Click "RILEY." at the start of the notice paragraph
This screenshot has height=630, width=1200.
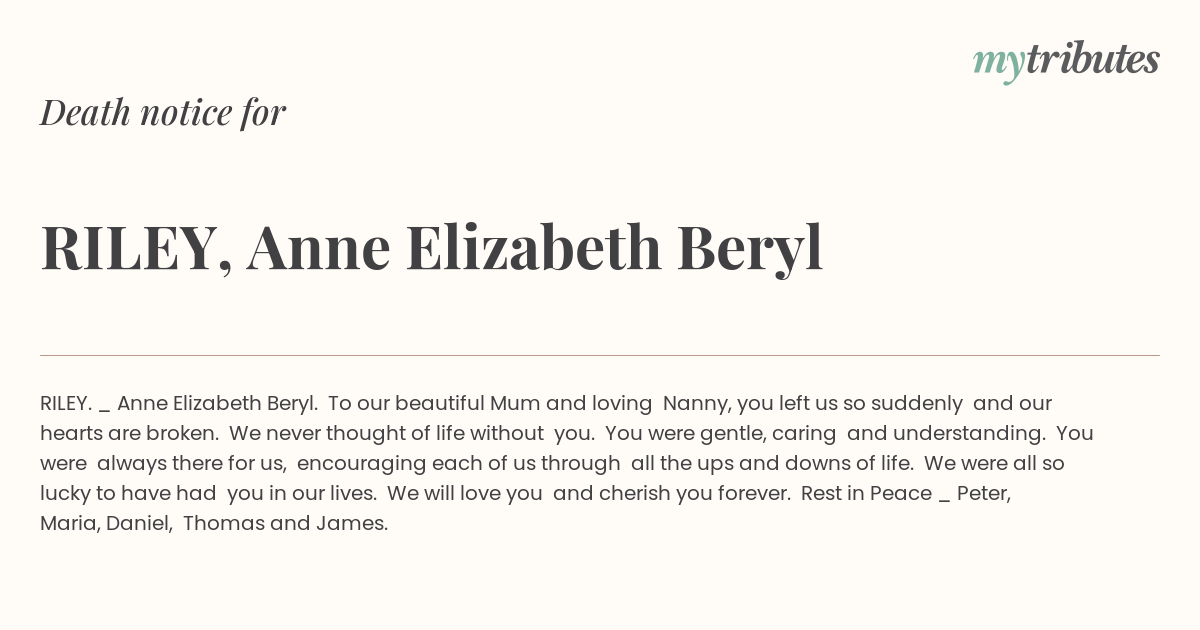(66, 404)
